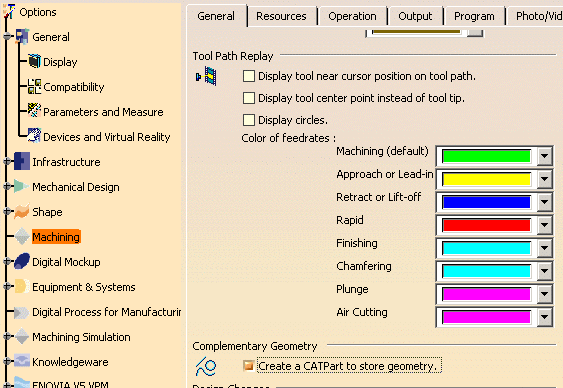This screenshot has width=563, height=388.
Task: Open Chamfering color dropdown arrow
Action: point(545,271)
